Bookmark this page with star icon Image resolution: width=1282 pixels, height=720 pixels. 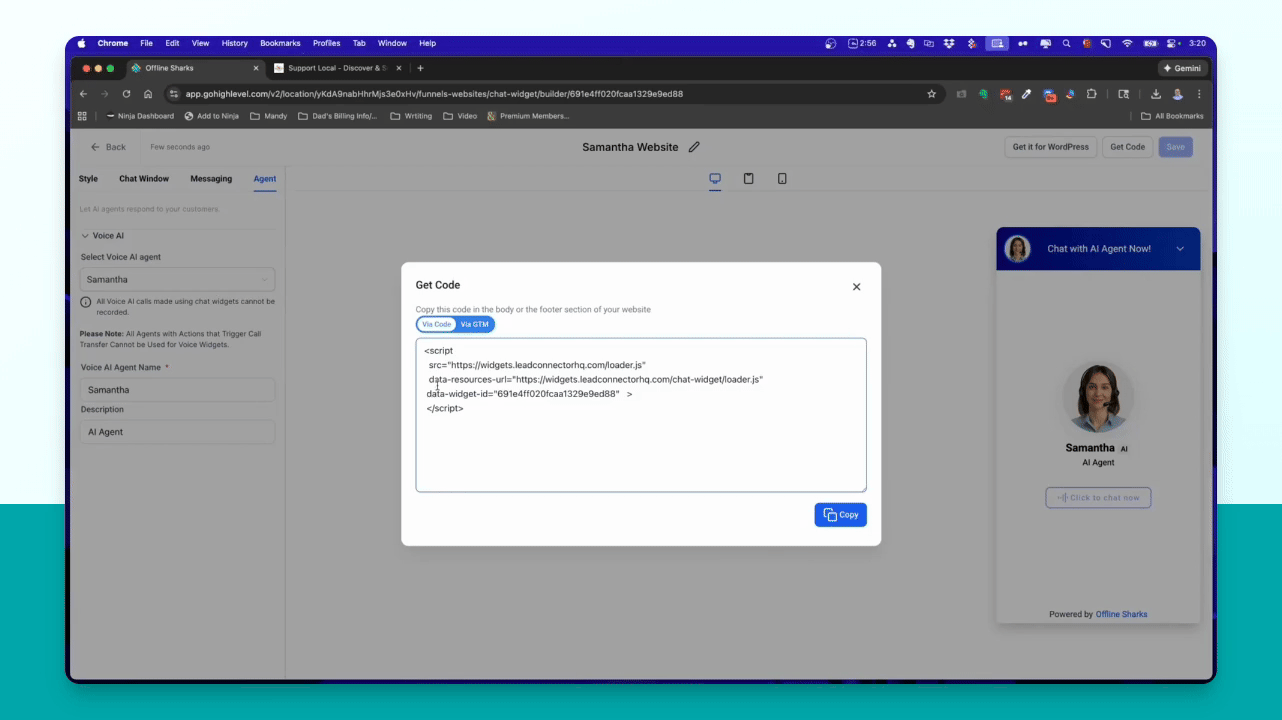point(932,94)
